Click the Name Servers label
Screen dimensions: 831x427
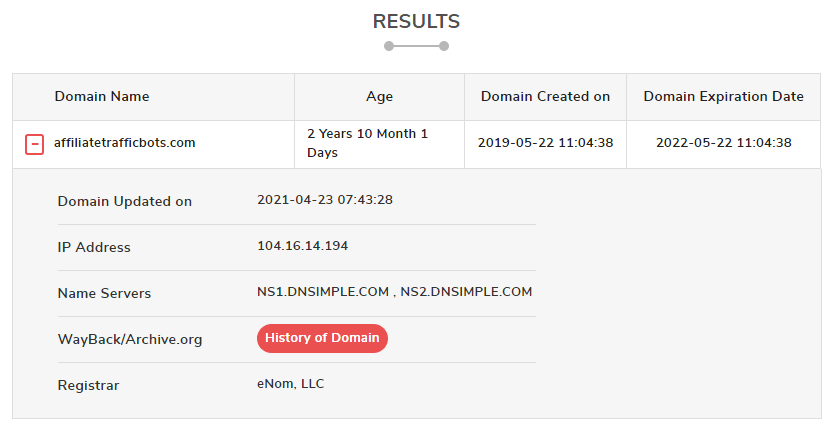pos(104,293)
